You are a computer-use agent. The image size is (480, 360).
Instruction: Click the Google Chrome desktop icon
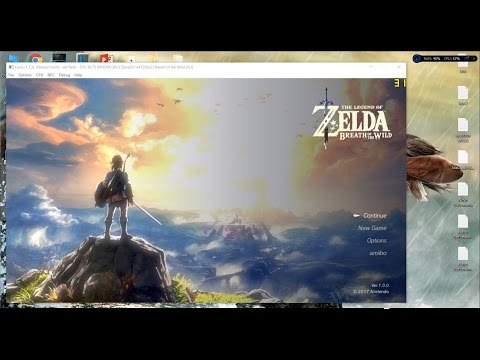(x=35, y=58)
